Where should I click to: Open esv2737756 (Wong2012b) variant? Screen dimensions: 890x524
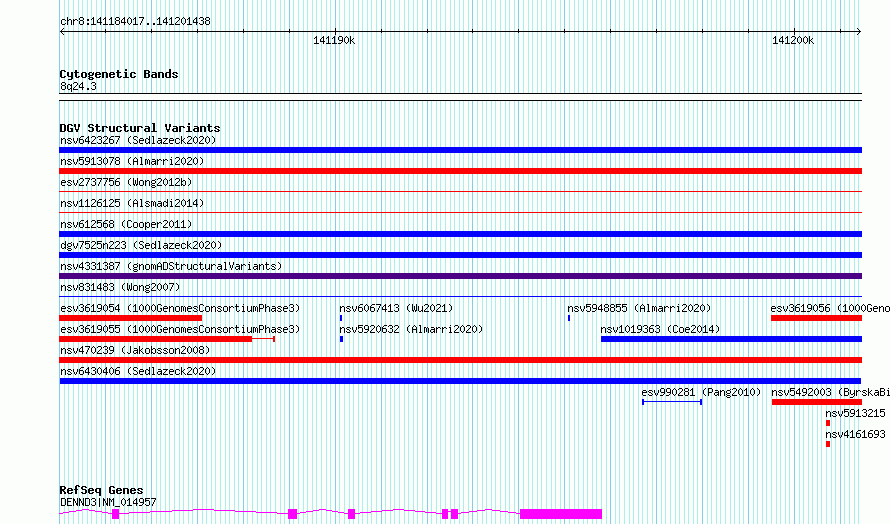[126, 182]
